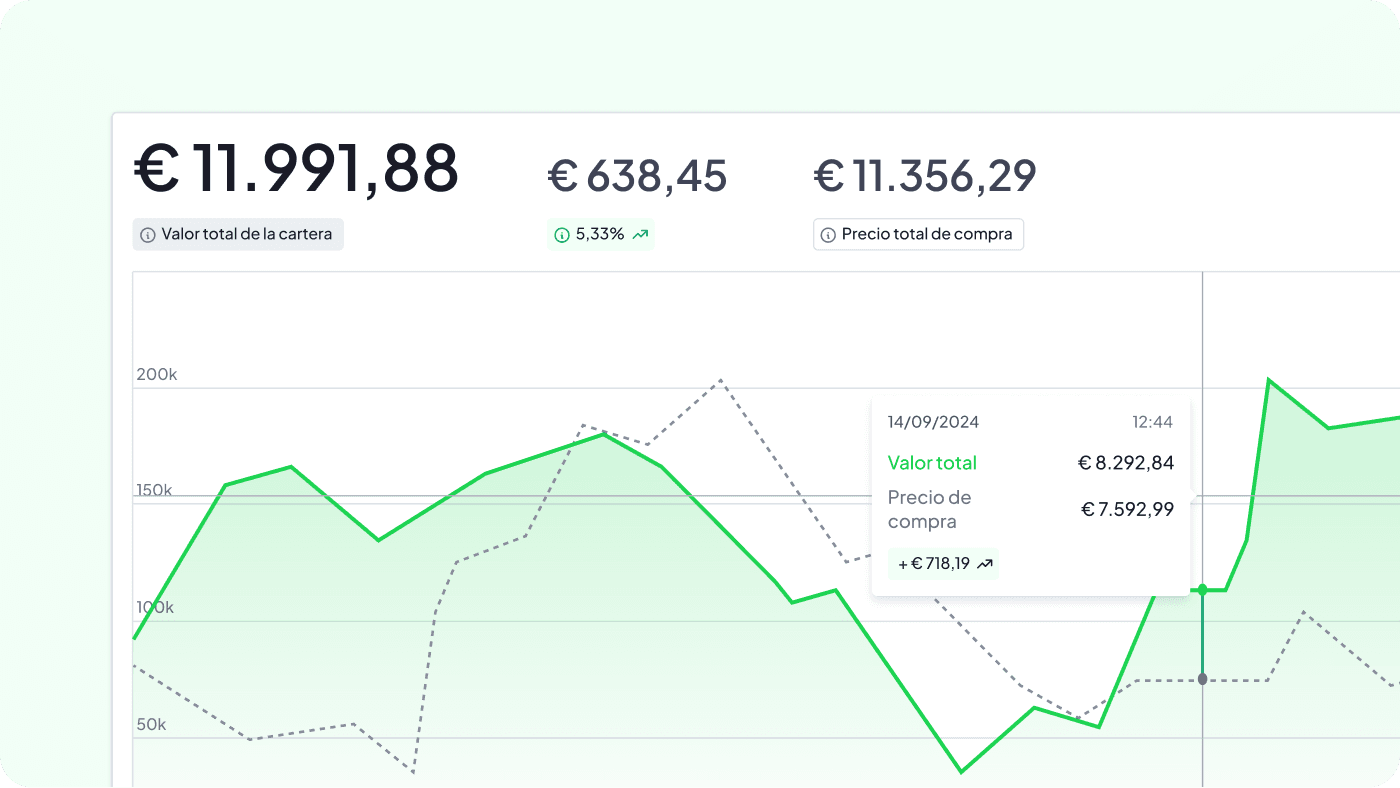Toggle the +€718,19 gain badge

pos(941,563)
